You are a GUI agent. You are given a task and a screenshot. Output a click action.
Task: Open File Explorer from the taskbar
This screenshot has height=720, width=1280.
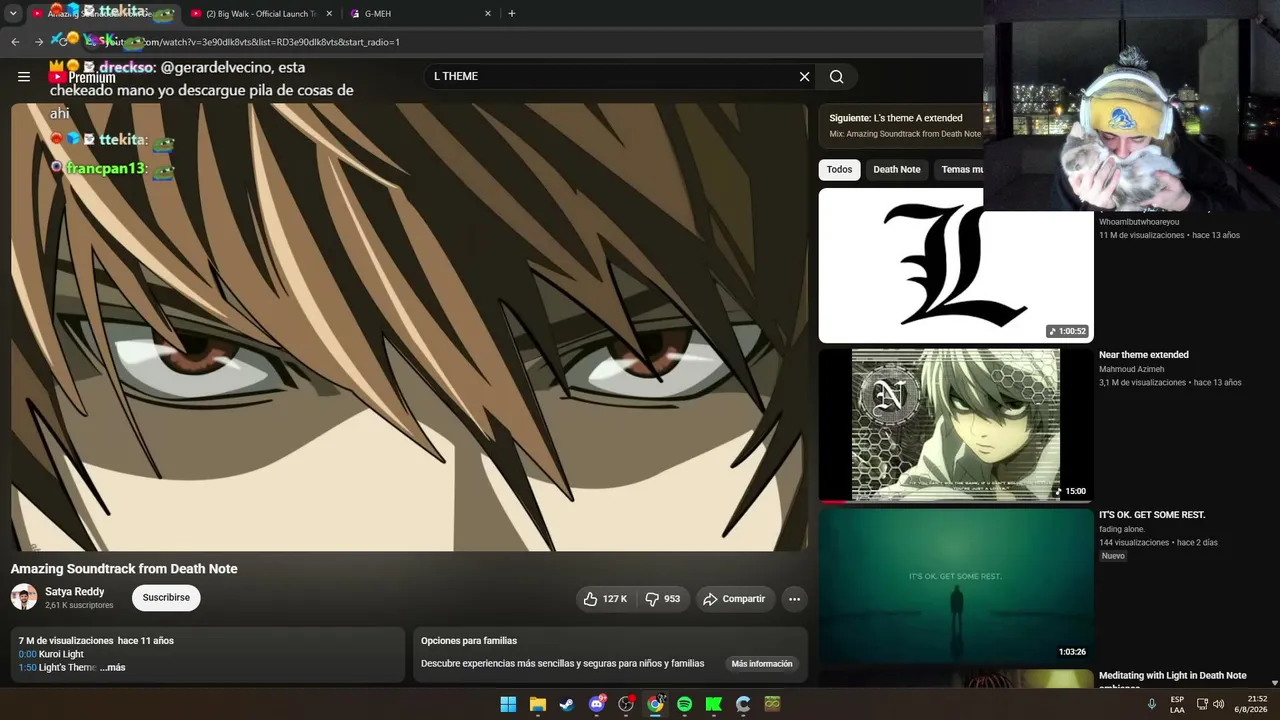point(538,704)
